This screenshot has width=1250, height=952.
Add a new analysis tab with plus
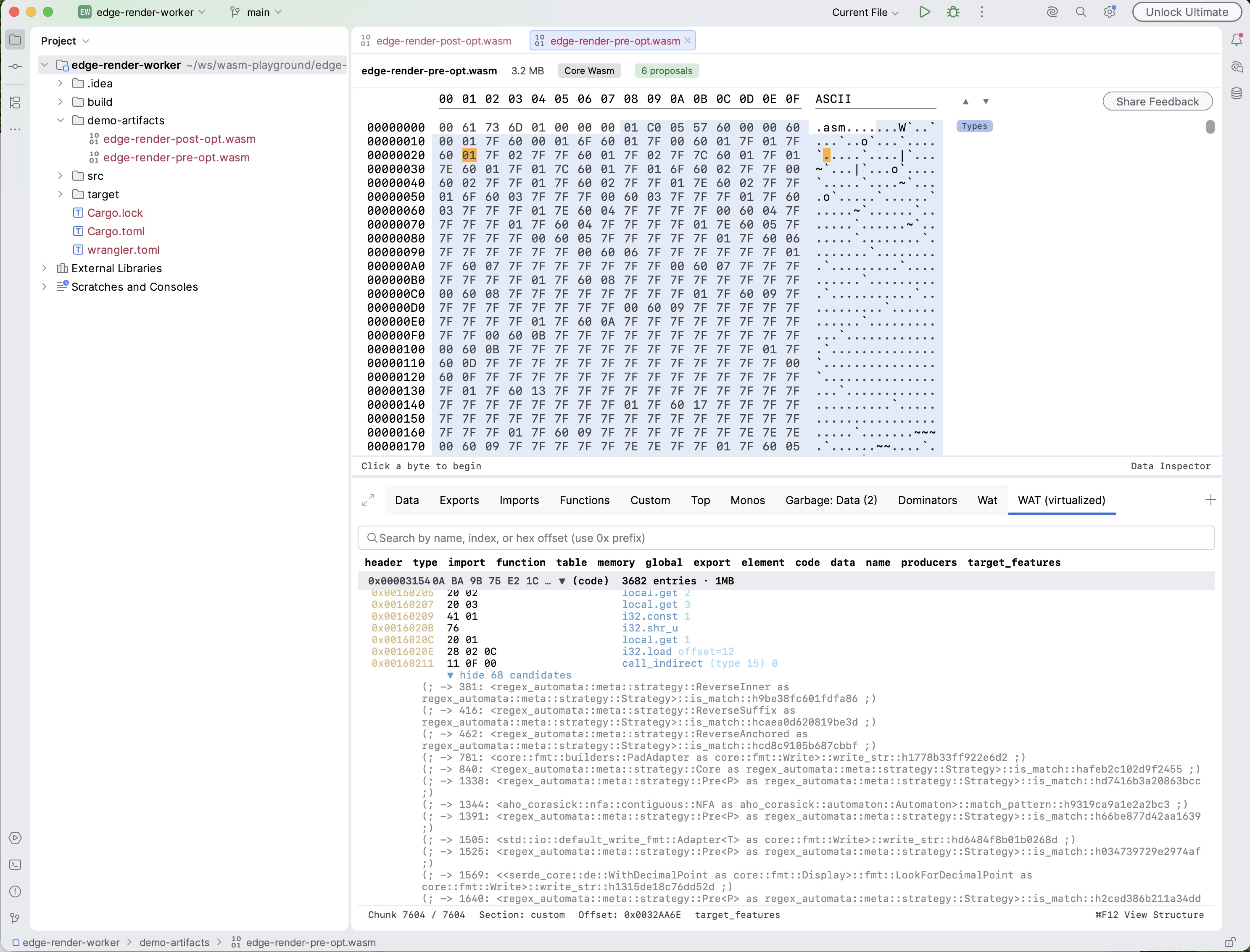click(x=1210, y=500)
